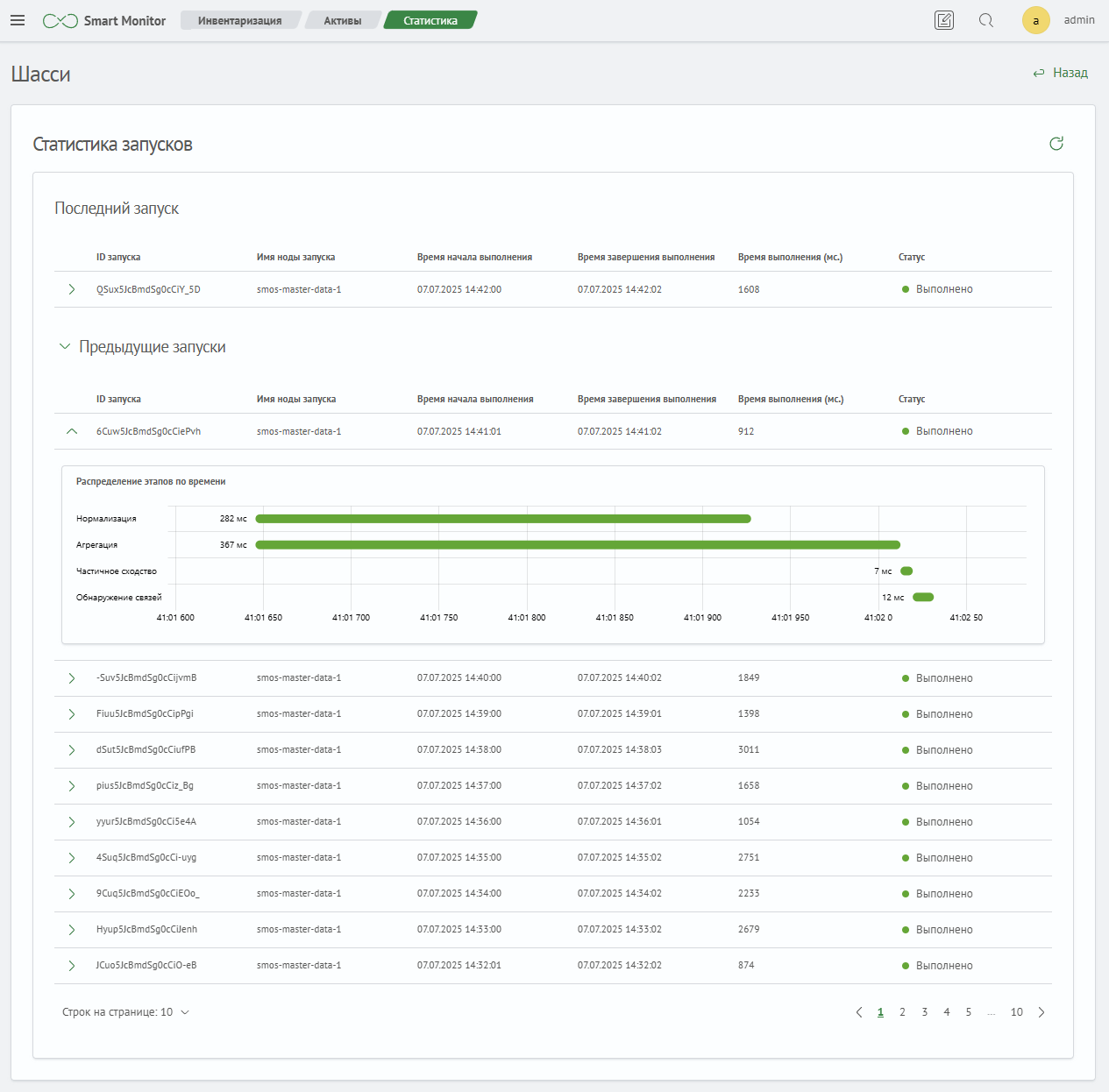Go to pagination page 10

[1017, 1012]
